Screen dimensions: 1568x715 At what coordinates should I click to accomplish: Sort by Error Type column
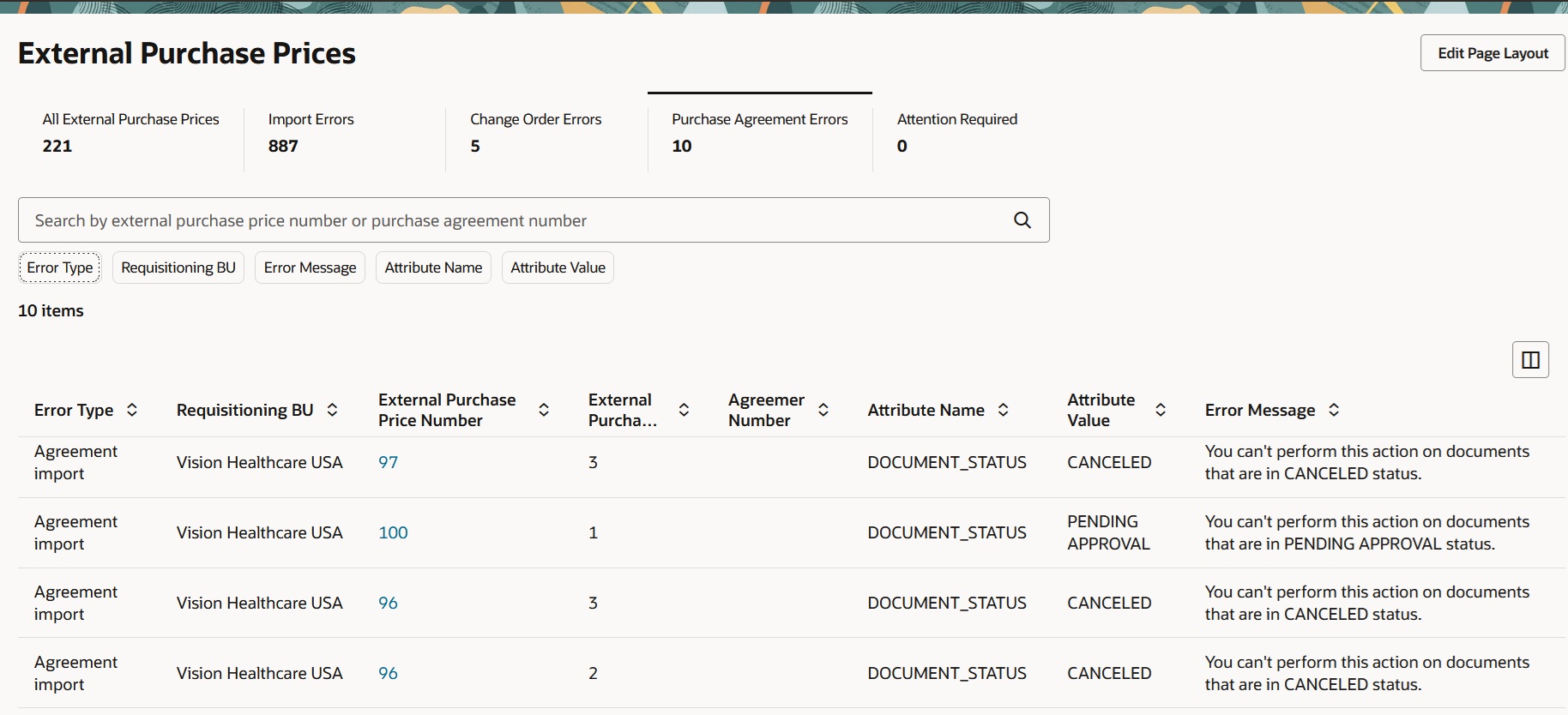pyautogui.click(x=132, y=410)
